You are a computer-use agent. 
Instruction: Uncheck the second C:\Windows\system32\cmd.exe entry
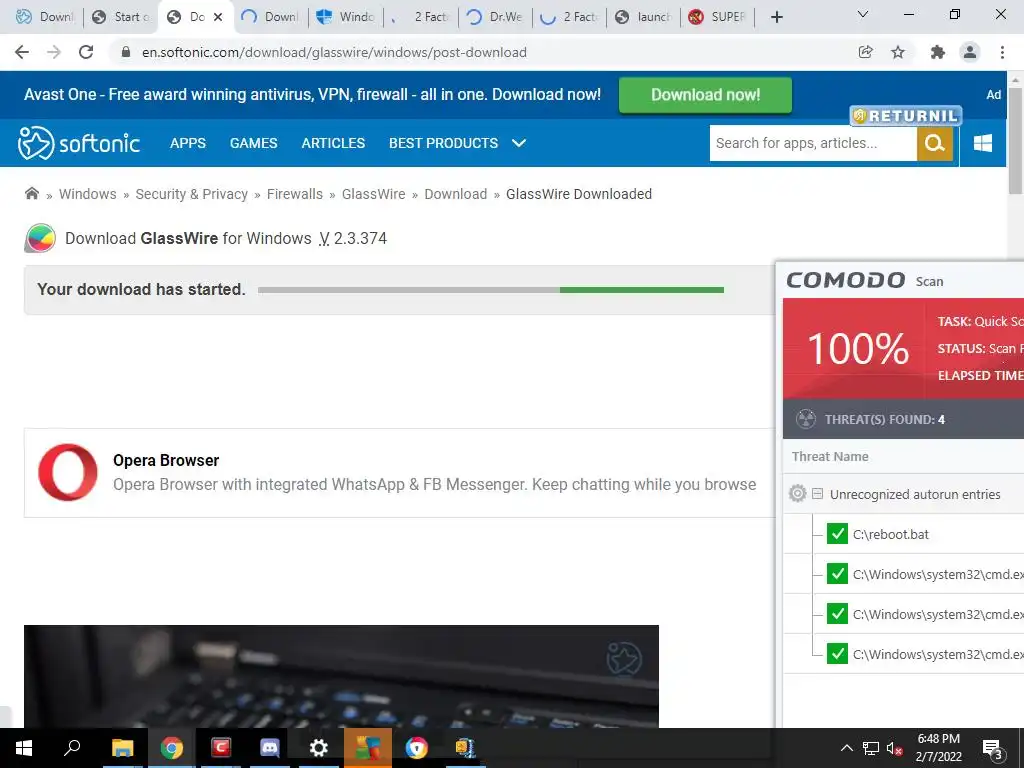click(837, 613)
